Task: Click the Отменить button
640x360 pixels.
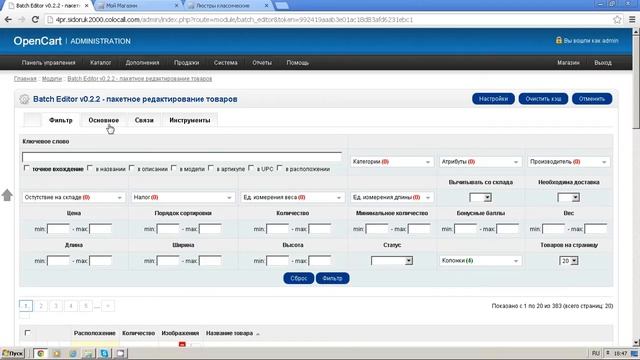Action: click(x=592, y=99)
